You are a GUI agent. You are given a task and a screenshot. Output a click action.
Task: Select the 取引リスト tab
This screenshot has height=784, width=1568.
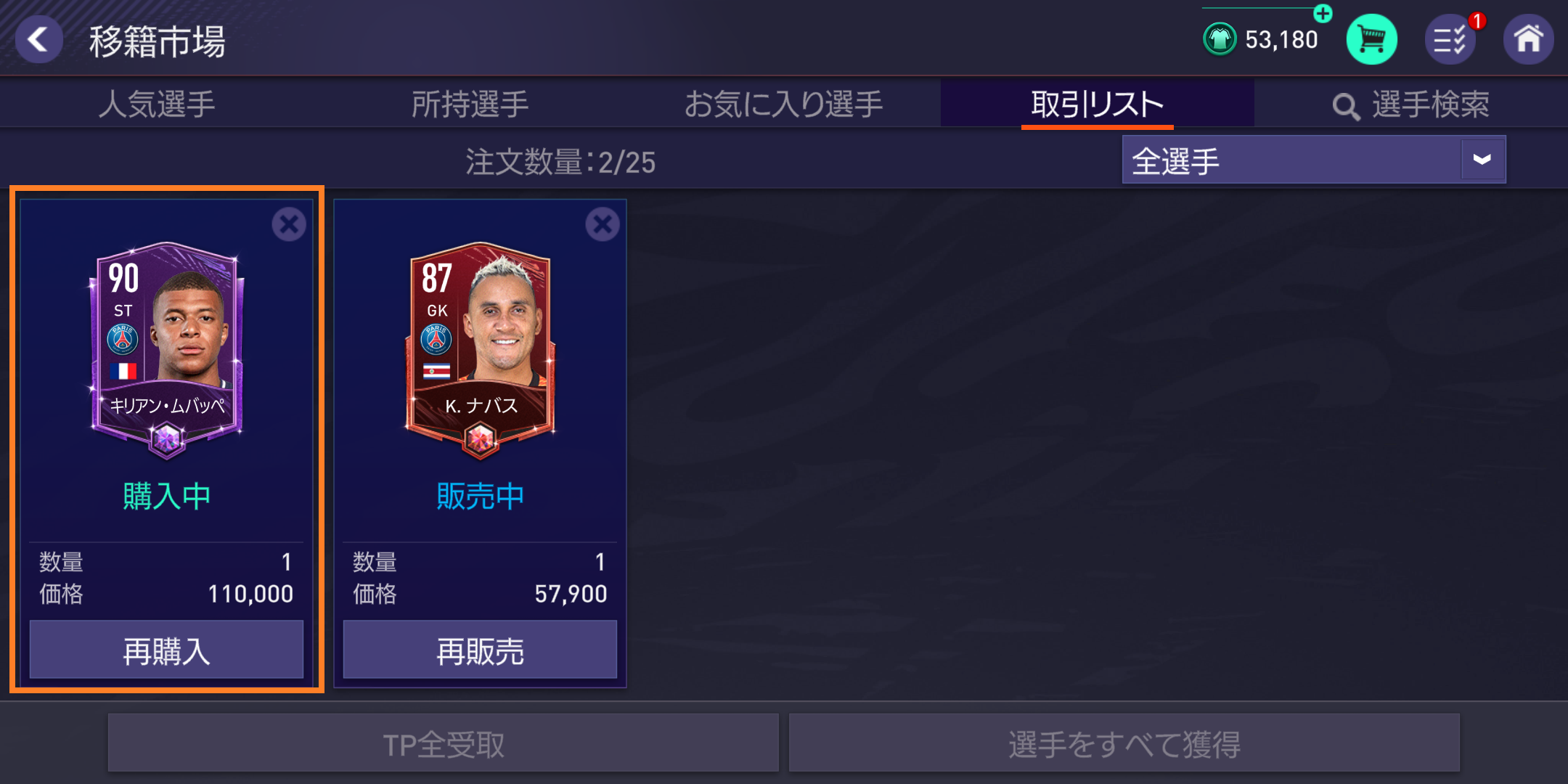point(1098,104)
